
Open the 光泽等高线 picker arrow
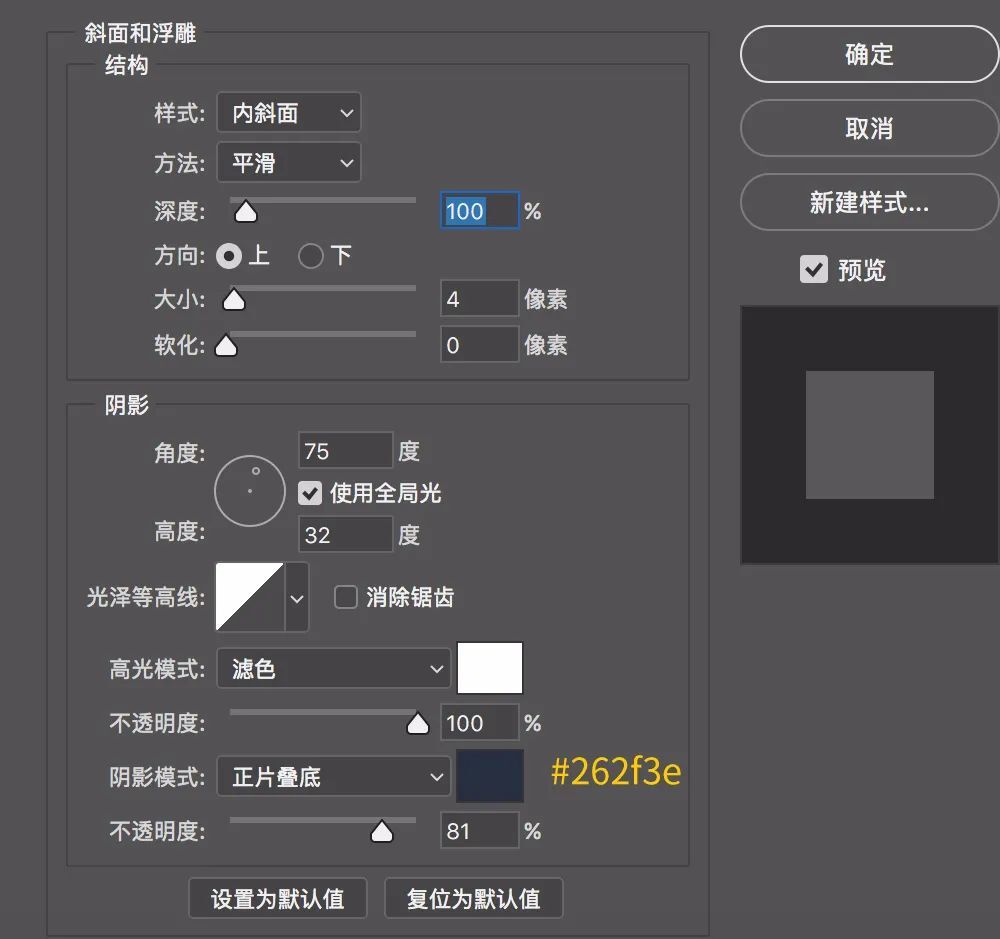[x=297, y=598]
